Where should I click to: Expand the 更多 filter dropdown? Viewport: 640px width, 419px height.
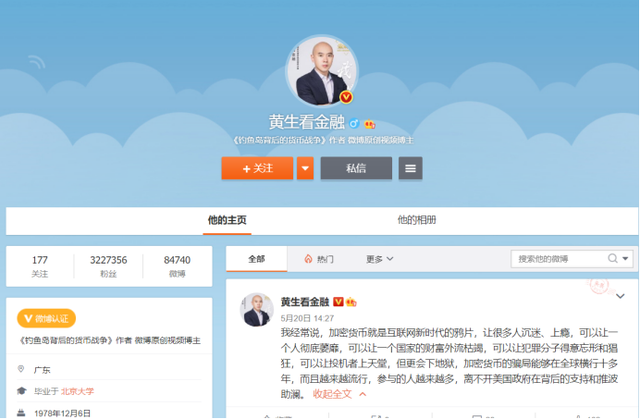tap(379, 259)
